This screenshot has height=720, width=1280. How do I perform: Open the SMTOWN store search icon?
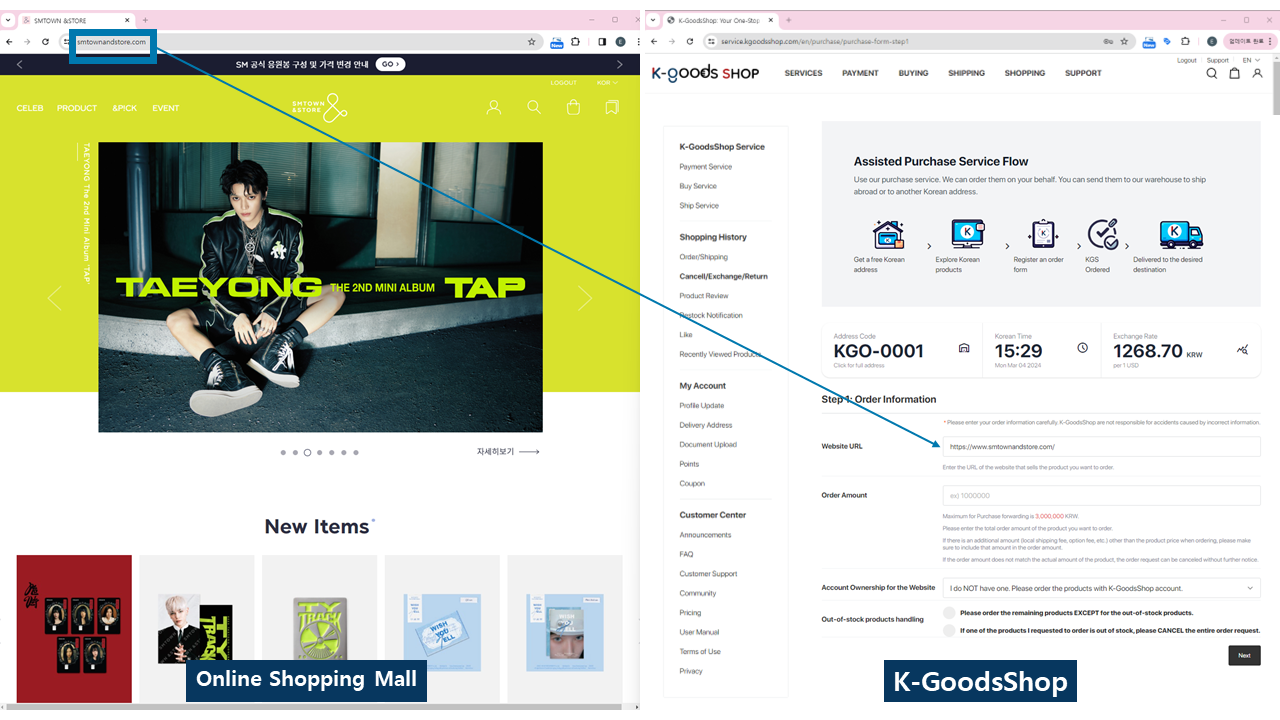[x=534, y=107]
